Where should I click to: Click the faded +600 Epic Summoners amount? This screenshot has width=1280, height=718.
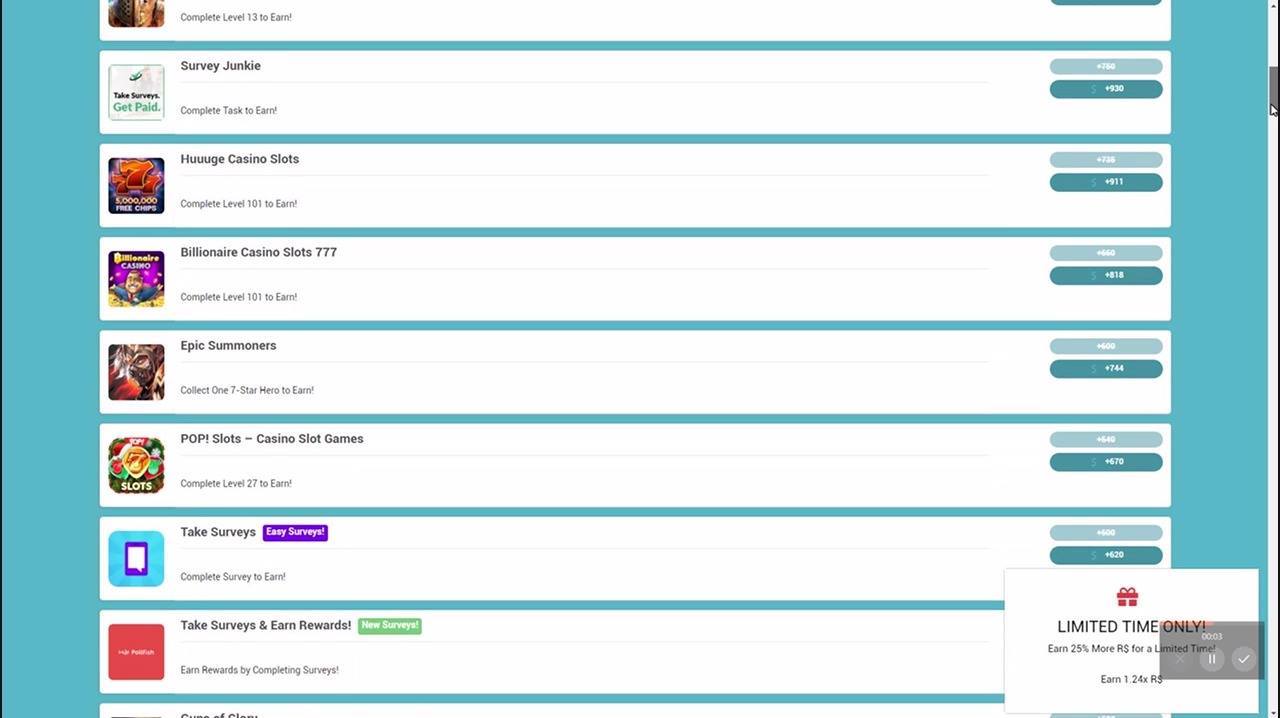1106,346
